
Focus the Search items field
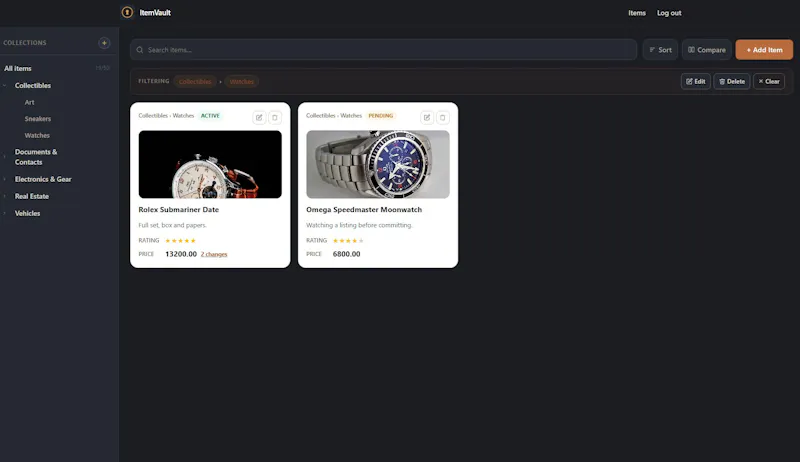(383, 50)
